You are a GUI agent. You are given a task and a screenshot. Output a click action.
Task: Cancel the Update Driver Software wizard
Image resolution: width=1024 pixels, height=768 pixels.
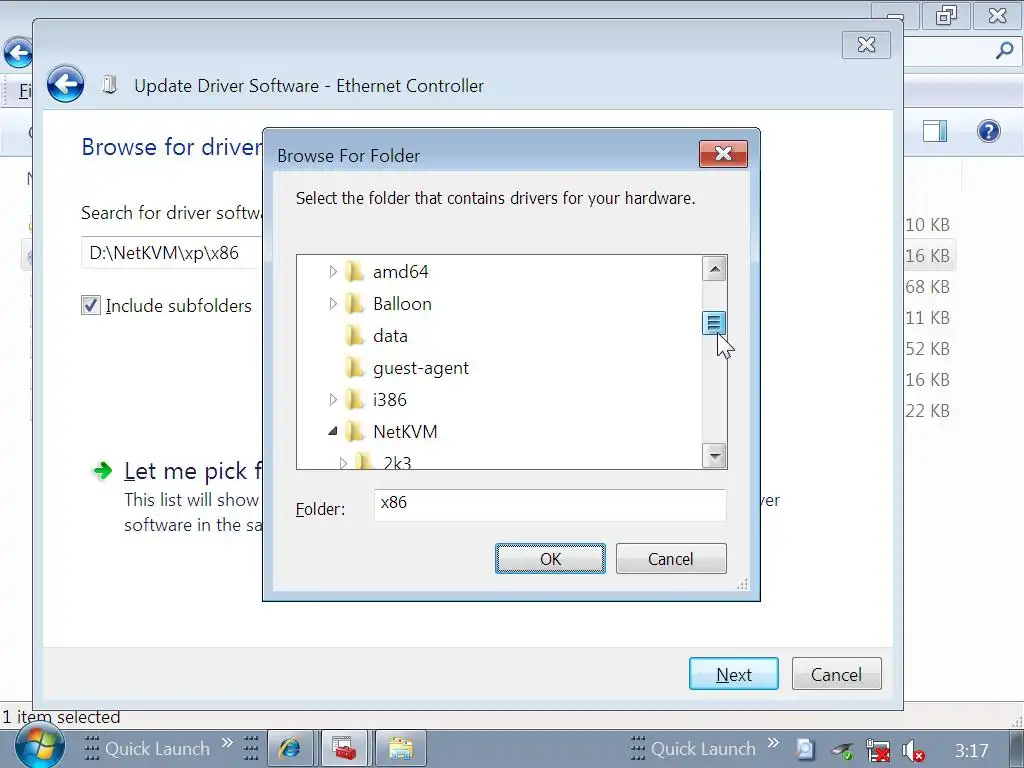[836, 674]
